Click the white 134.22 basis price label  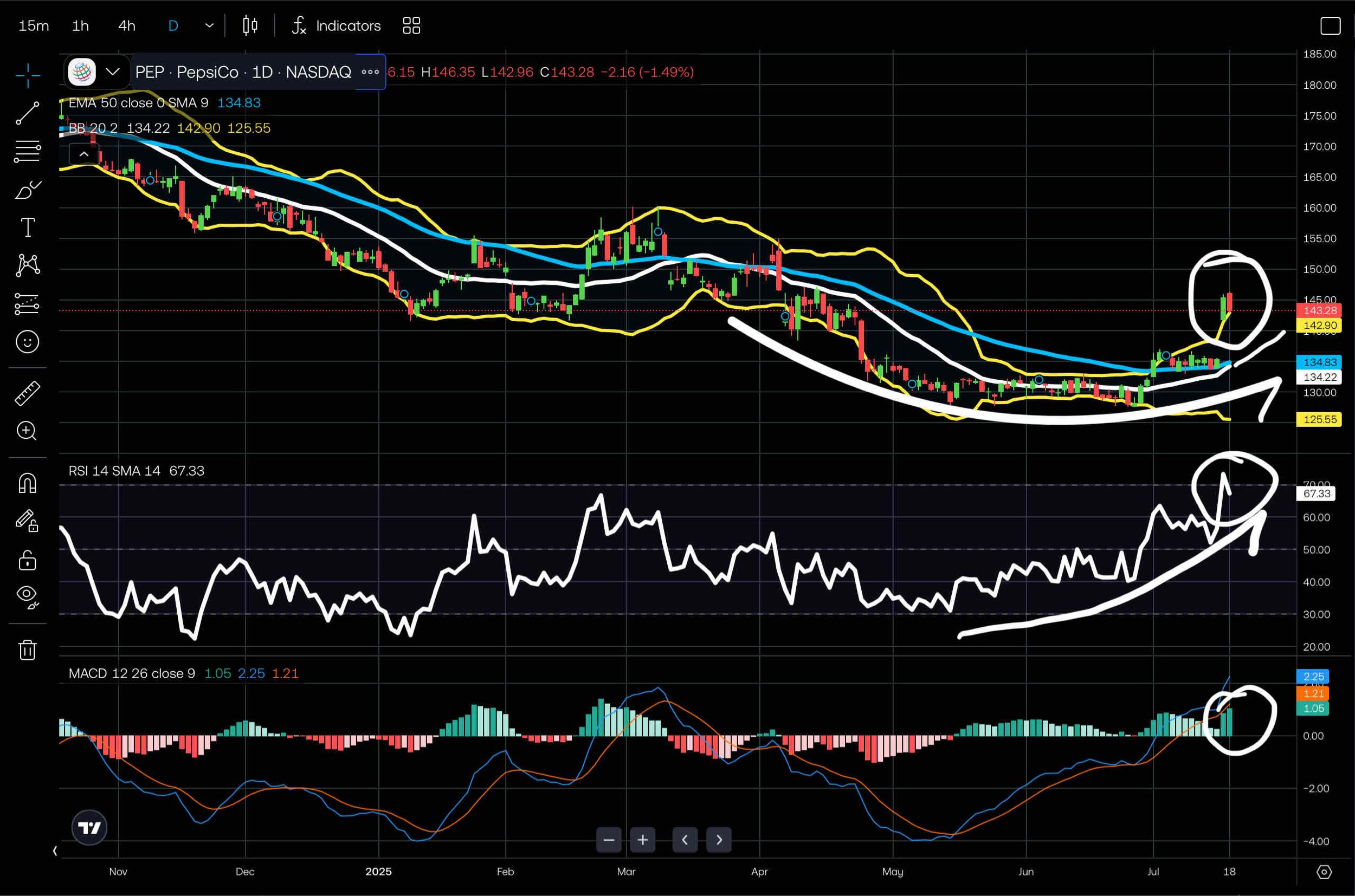1319,377
